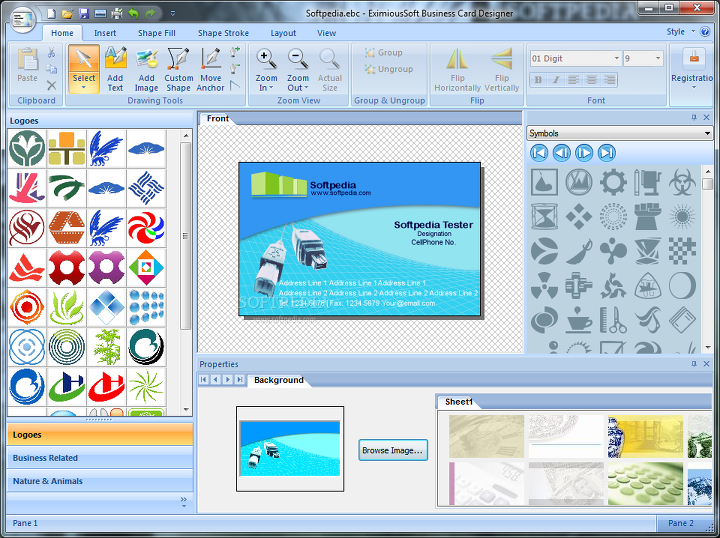This screenshot has width=720, height=538.
Task: Go to previous symbols page
Action: (x=561, y=153)
